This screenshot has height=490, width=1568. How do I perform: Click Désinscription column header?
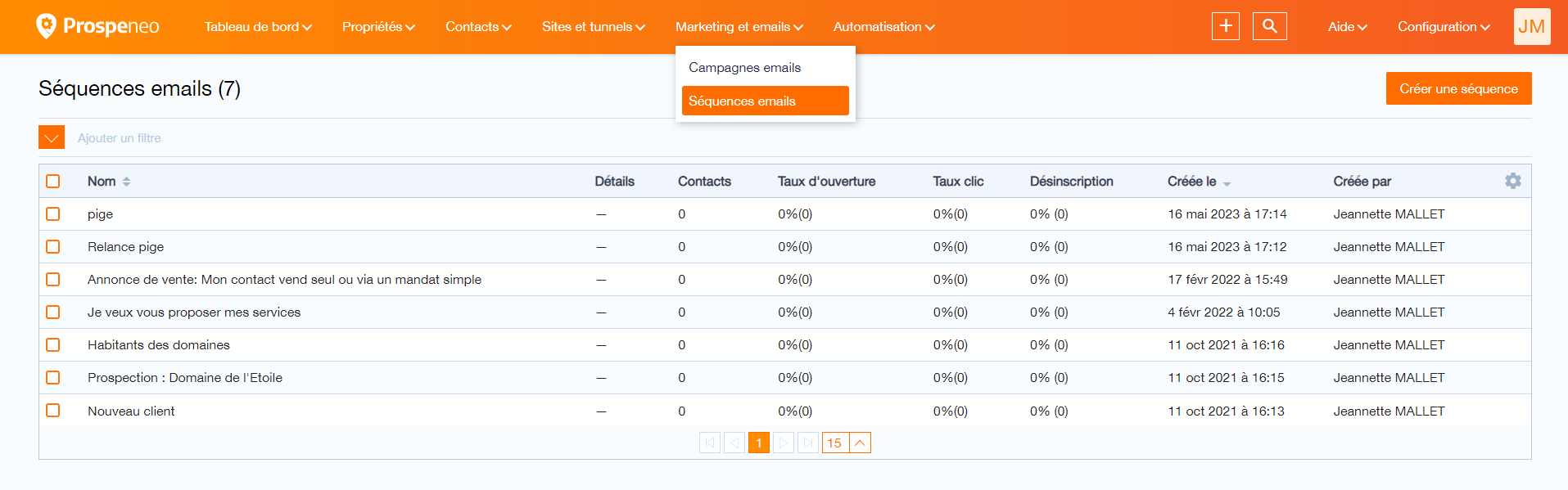(x=1071, y=182)
